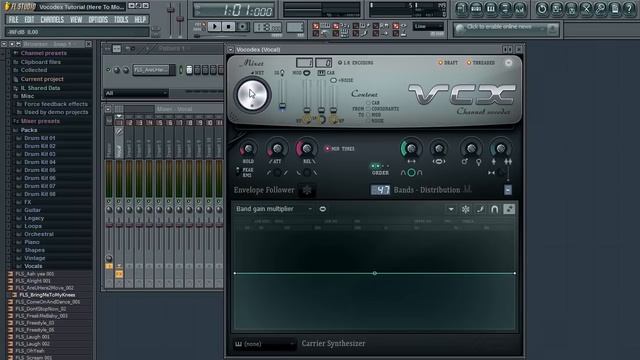Click the Record button in transport
Viewport: 640px width, 360px height.
click(x=242, y=27)
